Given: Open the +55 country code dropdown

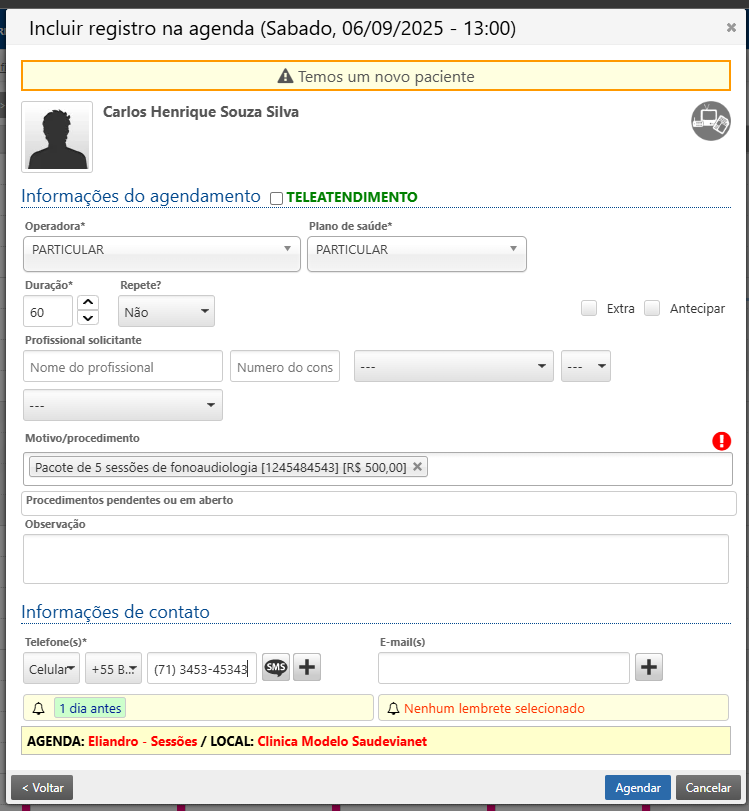Looking at the screenshot, I should [x=113, y=668].
